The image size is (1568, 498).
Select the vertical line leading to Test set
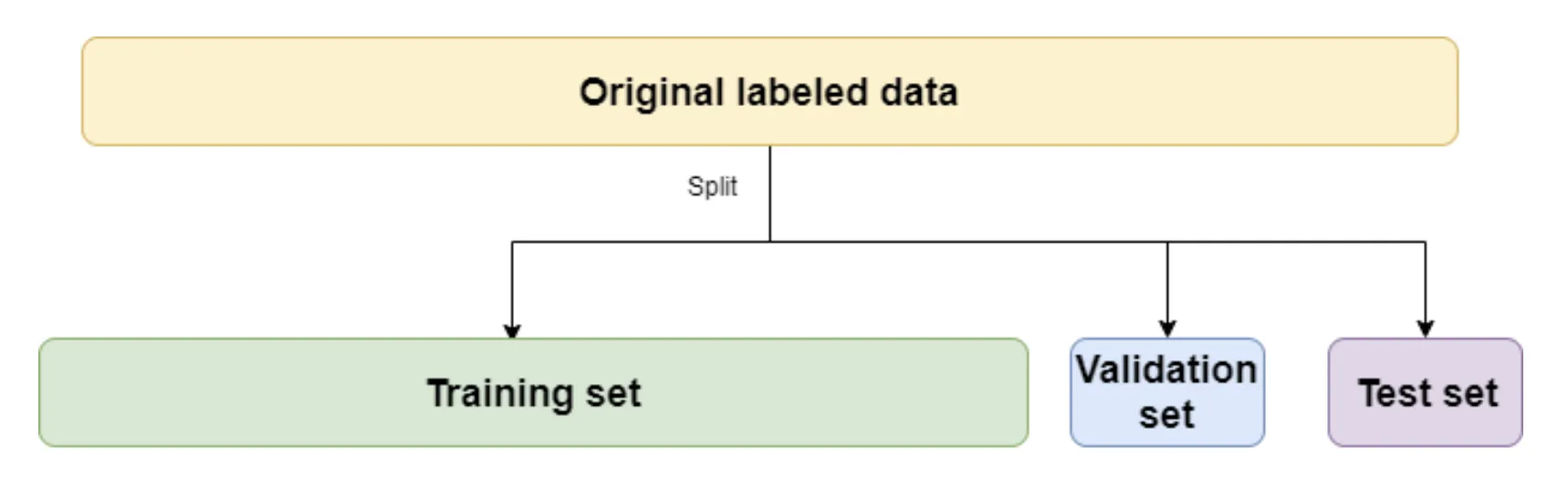tap(1426, 281)
